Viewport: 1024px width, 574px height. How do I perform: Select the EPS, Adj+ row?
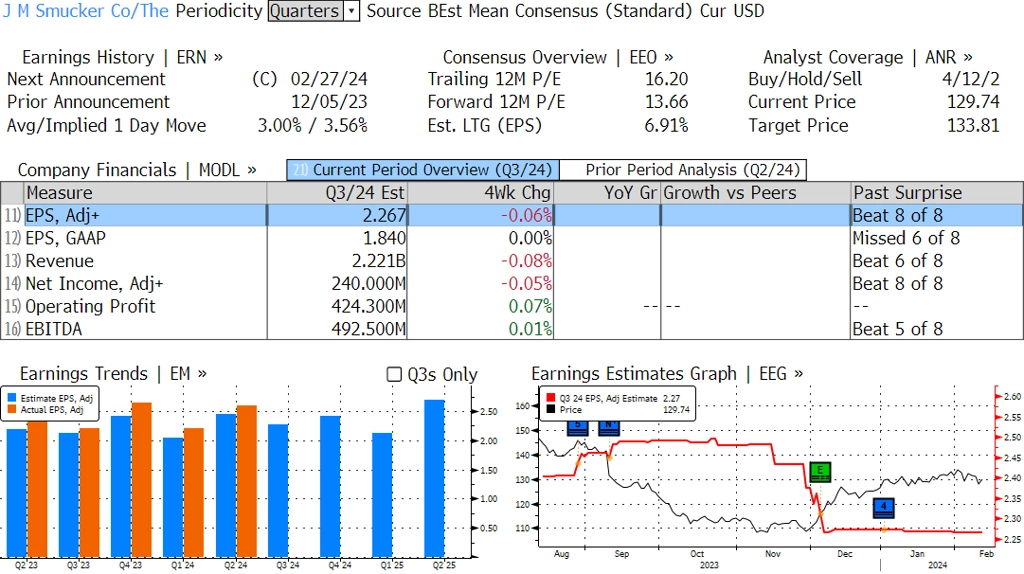[x=512, y=215]
